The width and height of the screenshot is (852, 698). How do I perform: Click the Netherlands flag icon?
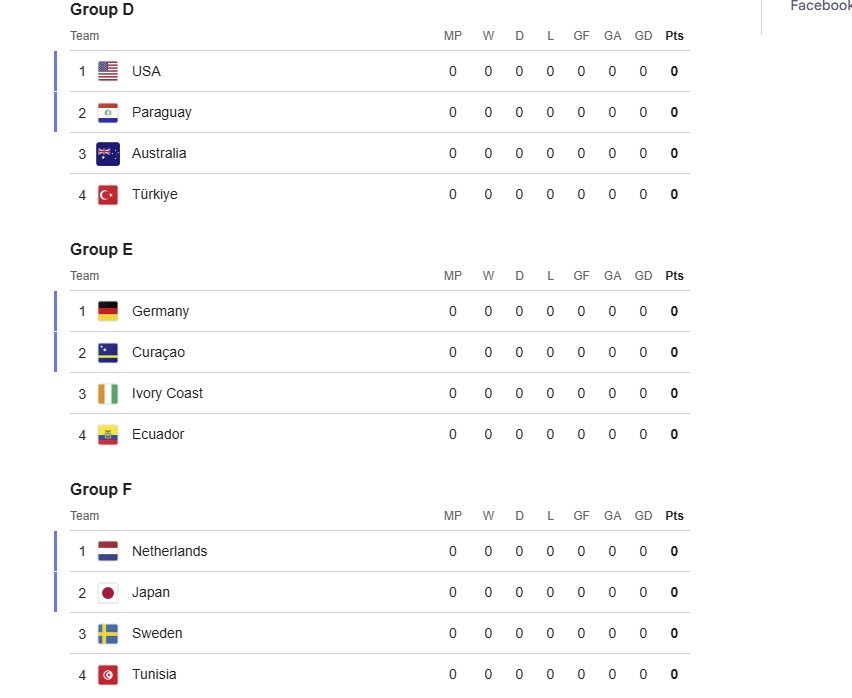[108, 551]
